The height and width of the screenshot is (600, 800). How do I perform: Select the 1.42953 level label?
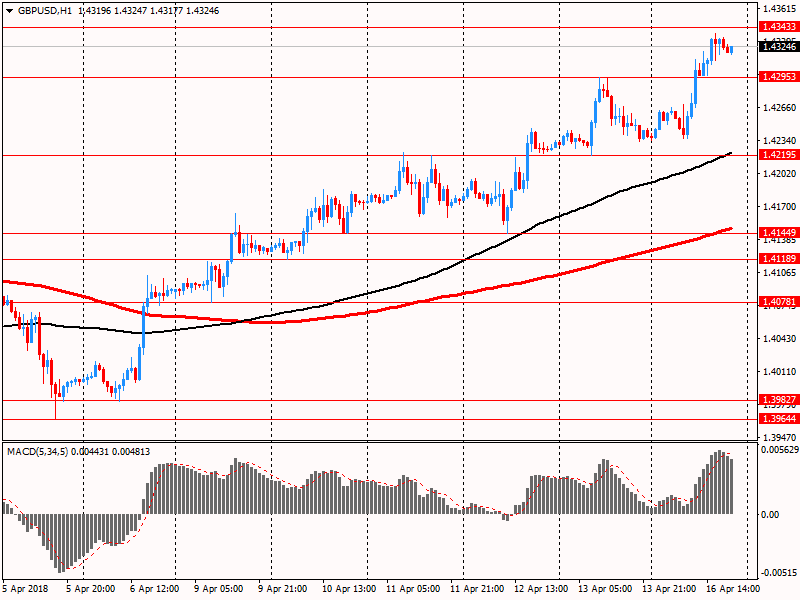coord(779,77)
